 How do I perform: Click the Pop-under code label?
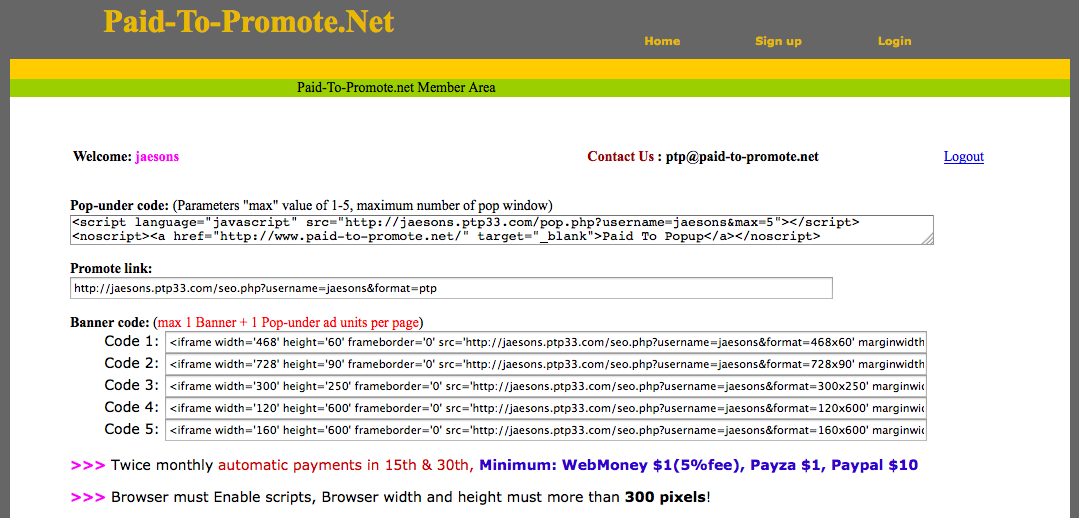(x=119, y=205)
